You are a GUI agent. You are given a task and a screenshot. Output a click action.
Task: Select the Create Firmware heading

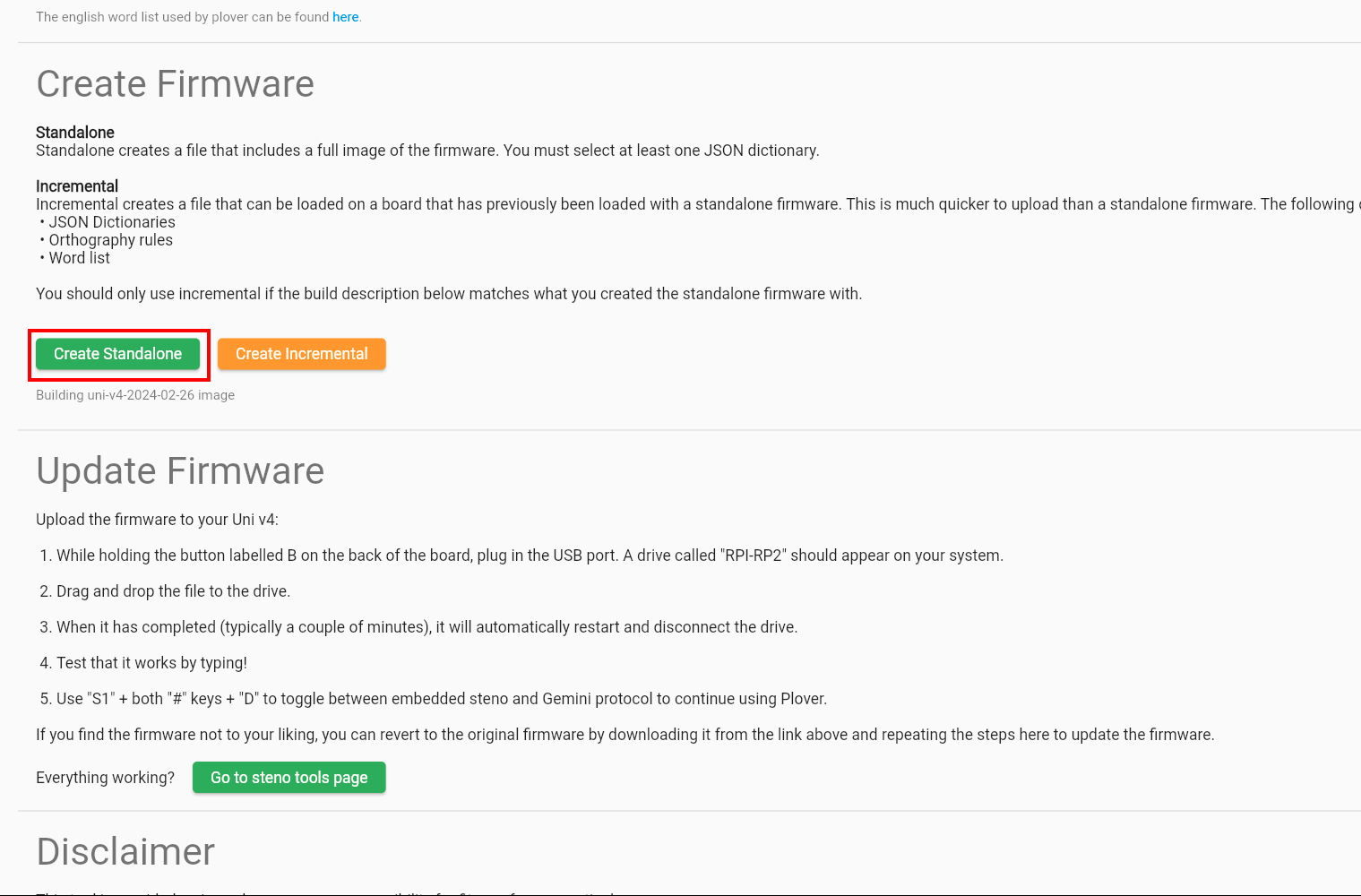click(176, 84)
